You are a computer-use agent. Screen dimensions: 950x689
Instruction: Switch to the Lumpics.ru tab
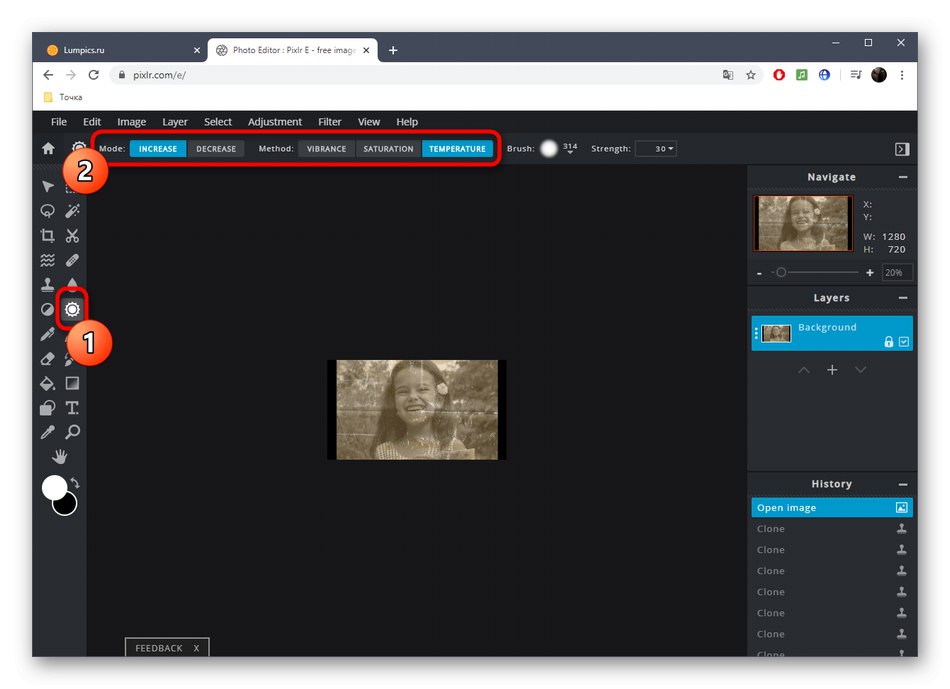coord(121,50)
